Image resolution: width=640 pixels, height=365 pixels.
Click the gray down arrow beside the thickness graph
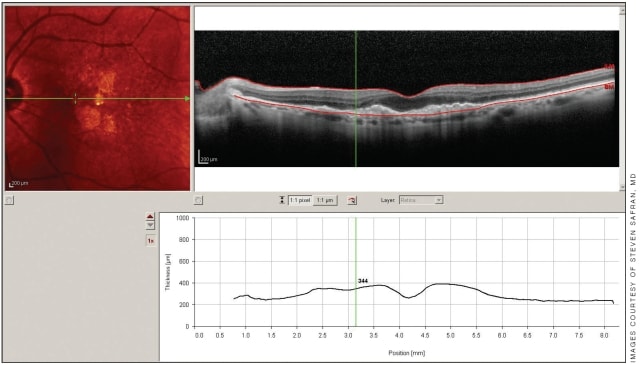[150, 225]
